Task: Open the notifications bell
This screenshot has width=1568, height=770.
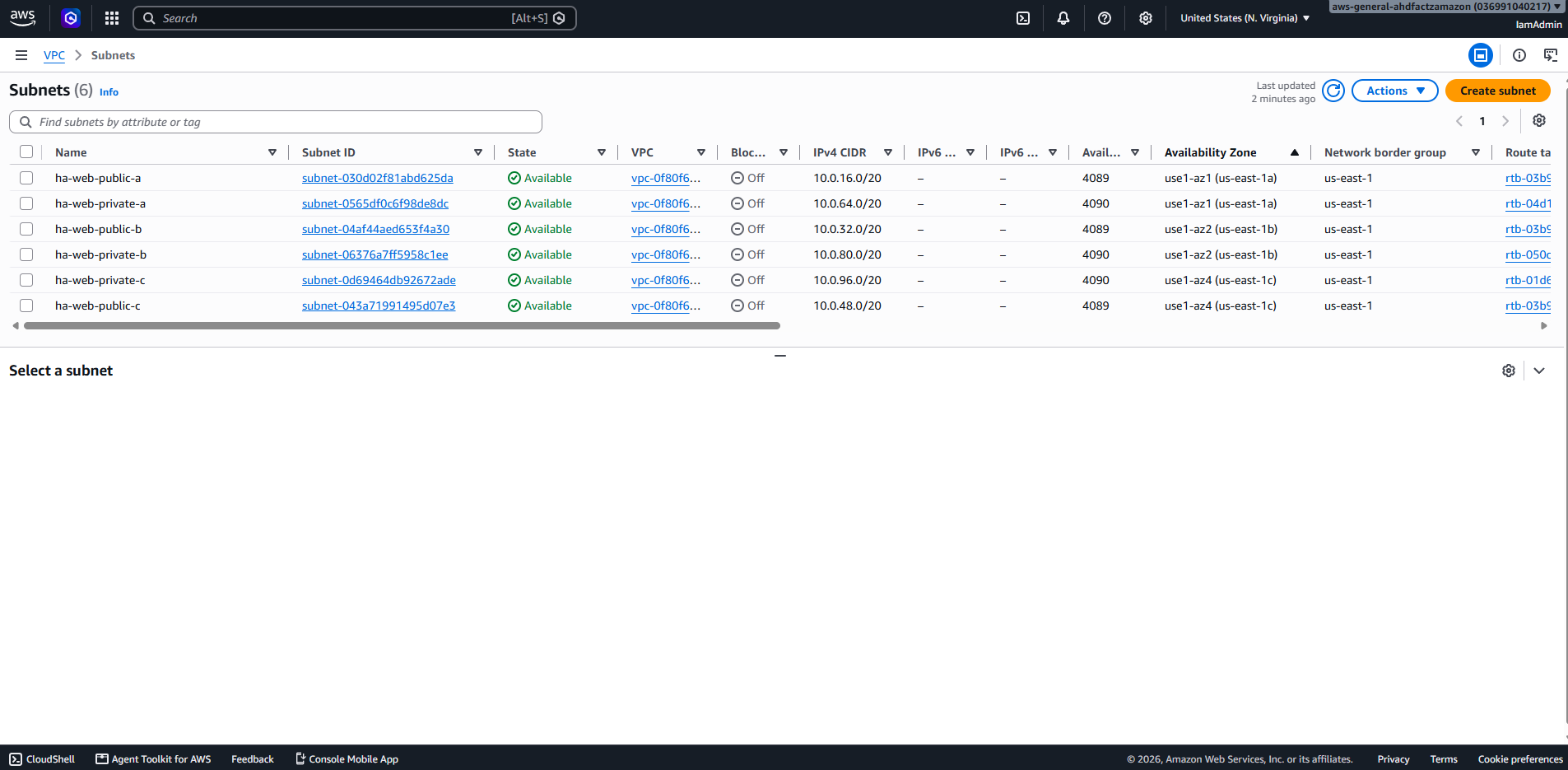Action: (1063, 18)
